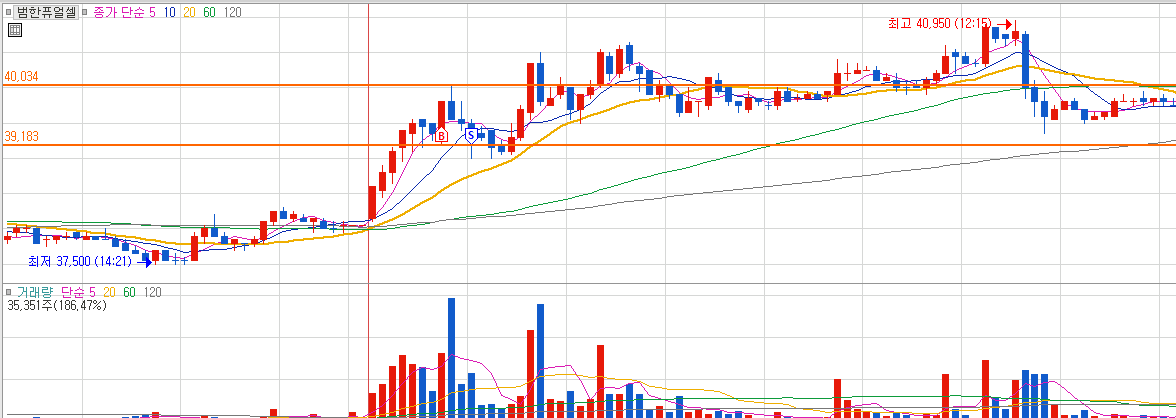Click the small square marker before 거래량
The image size is (1176, 418).
[x=9, y=292]
